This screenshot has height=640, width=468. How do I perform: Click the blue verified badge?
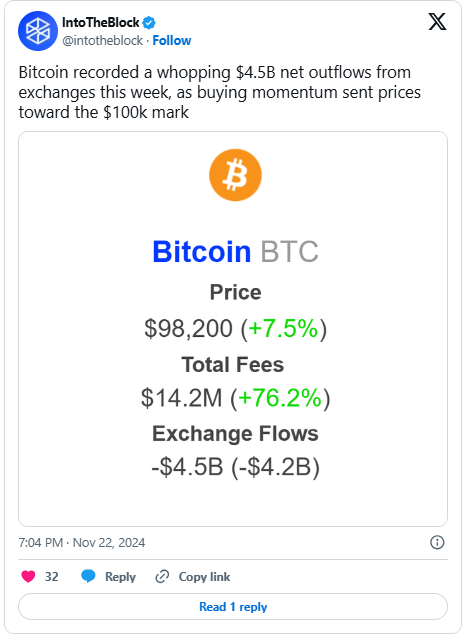click(x=149, y=23)
